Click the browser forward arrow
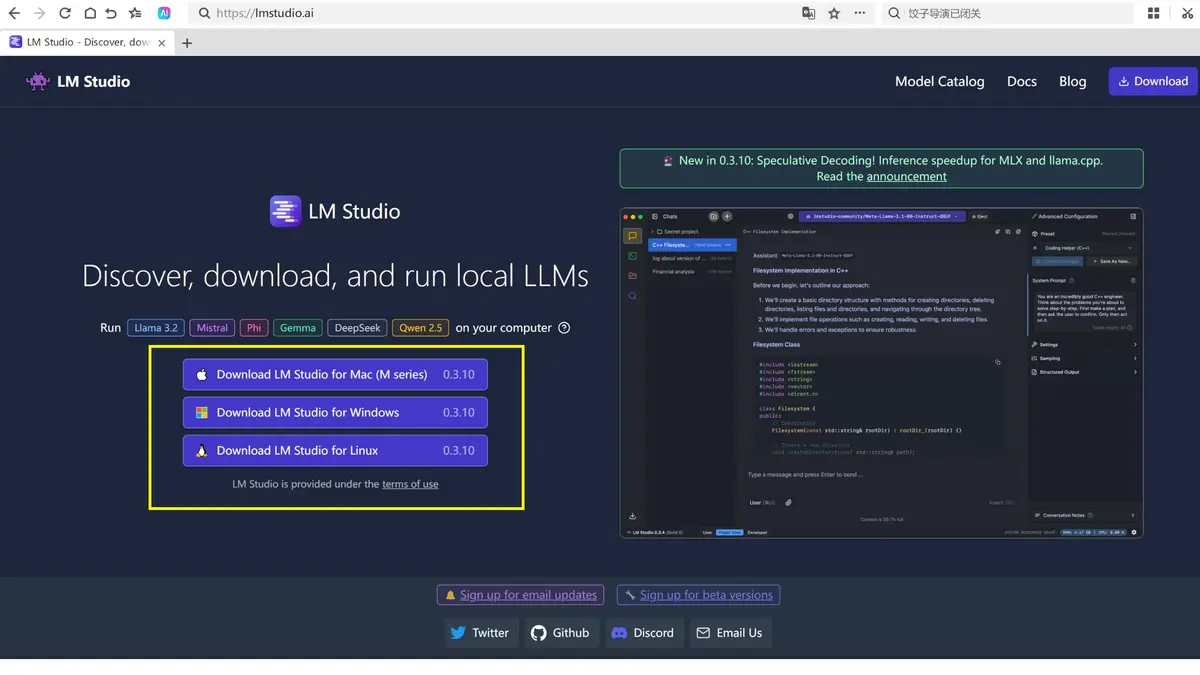Screen dimensions: 1200x675 tap(39, 14)
